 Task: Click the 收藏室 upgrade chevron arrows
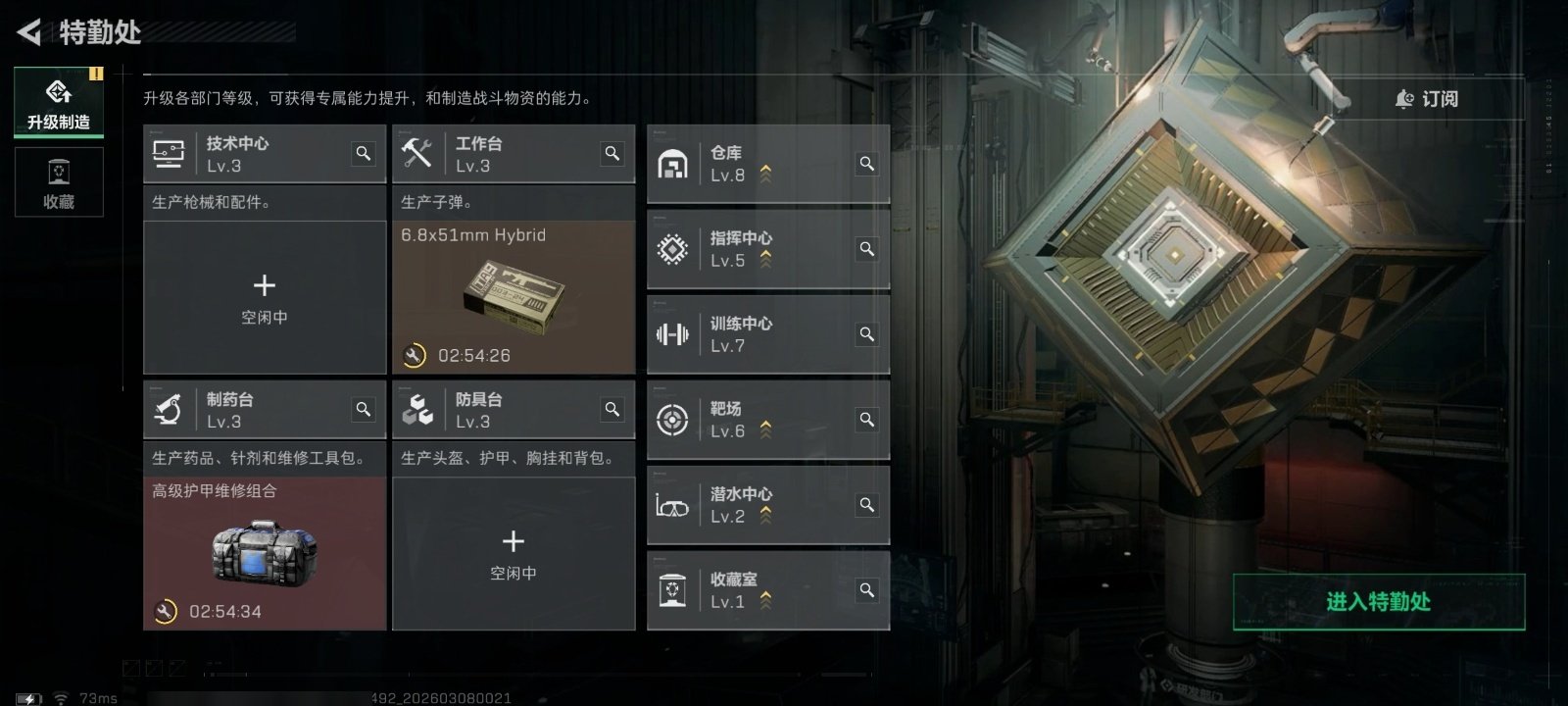(x=765, y=600)
